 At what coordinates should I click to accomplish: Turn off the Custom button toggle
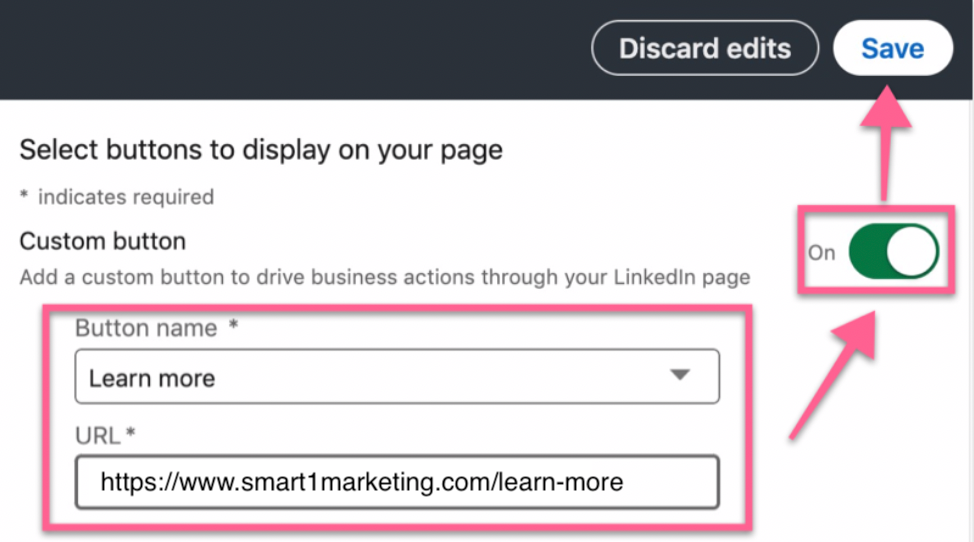point(893,252)
